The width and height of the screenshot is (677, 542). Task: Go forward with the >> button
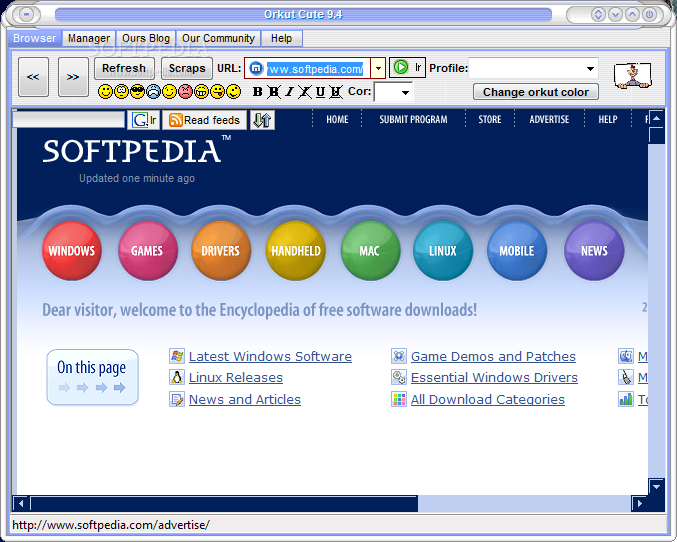(73, 77)
